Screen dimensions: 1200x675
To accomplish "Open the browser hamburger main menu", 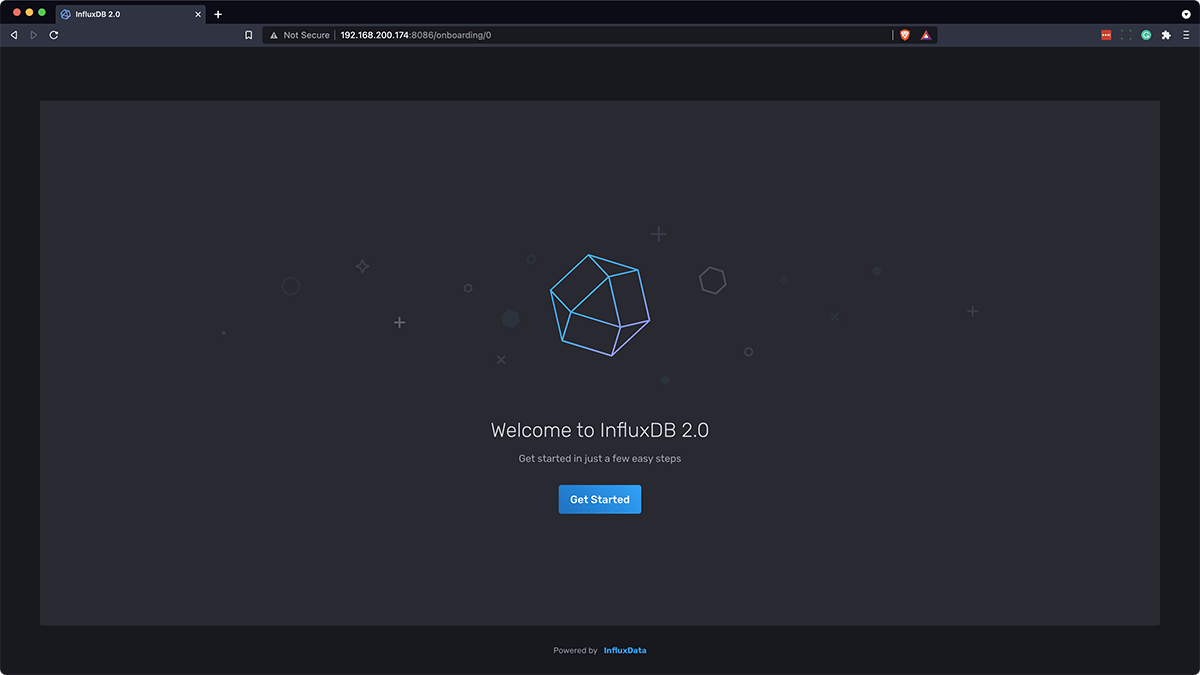I will (x=1186, y=35).
